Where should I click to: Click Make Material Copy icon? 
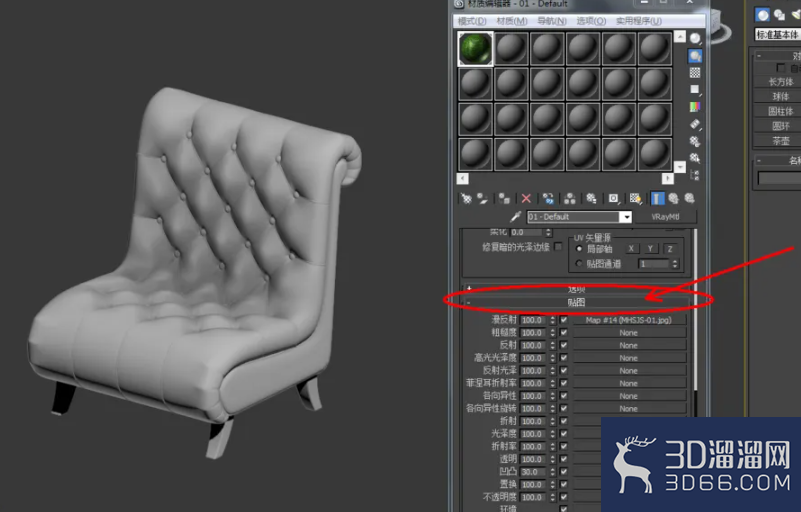pos(548,198)
